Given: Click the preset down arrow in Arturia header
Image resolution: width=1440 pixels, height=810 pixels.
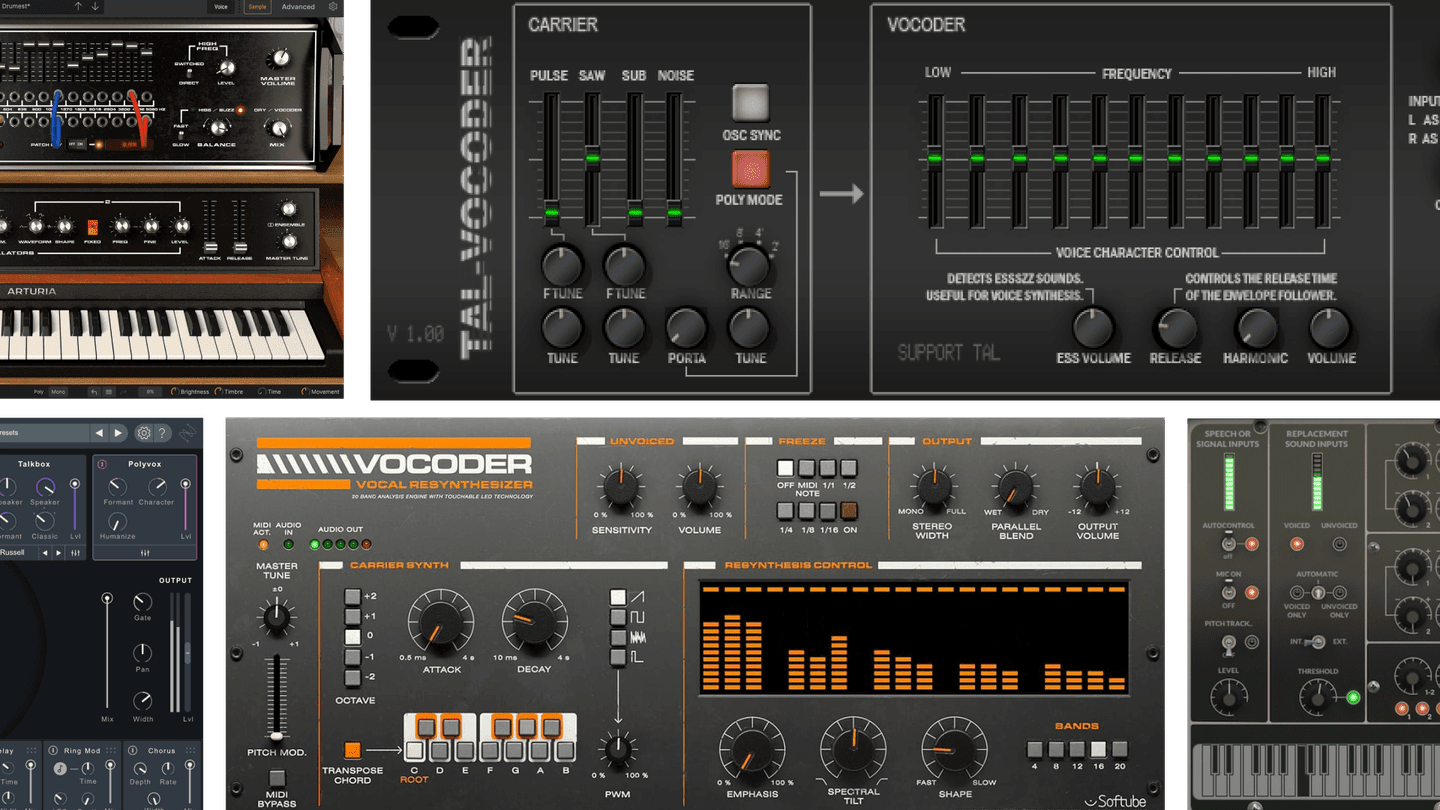Looking at the screenshot, I should pyautogui.click(x=96, y=6).
